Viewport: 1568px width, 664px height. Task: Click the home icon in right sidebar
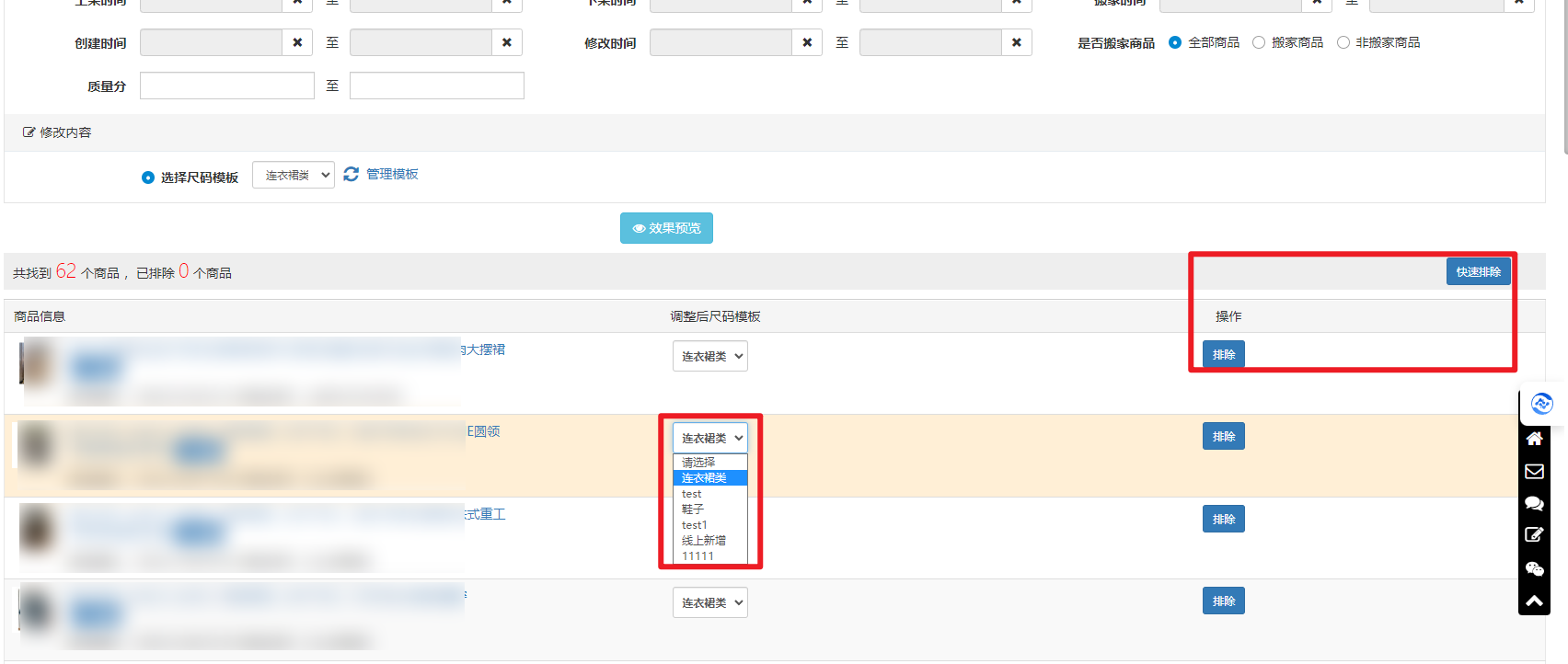tap(1534, 439)
